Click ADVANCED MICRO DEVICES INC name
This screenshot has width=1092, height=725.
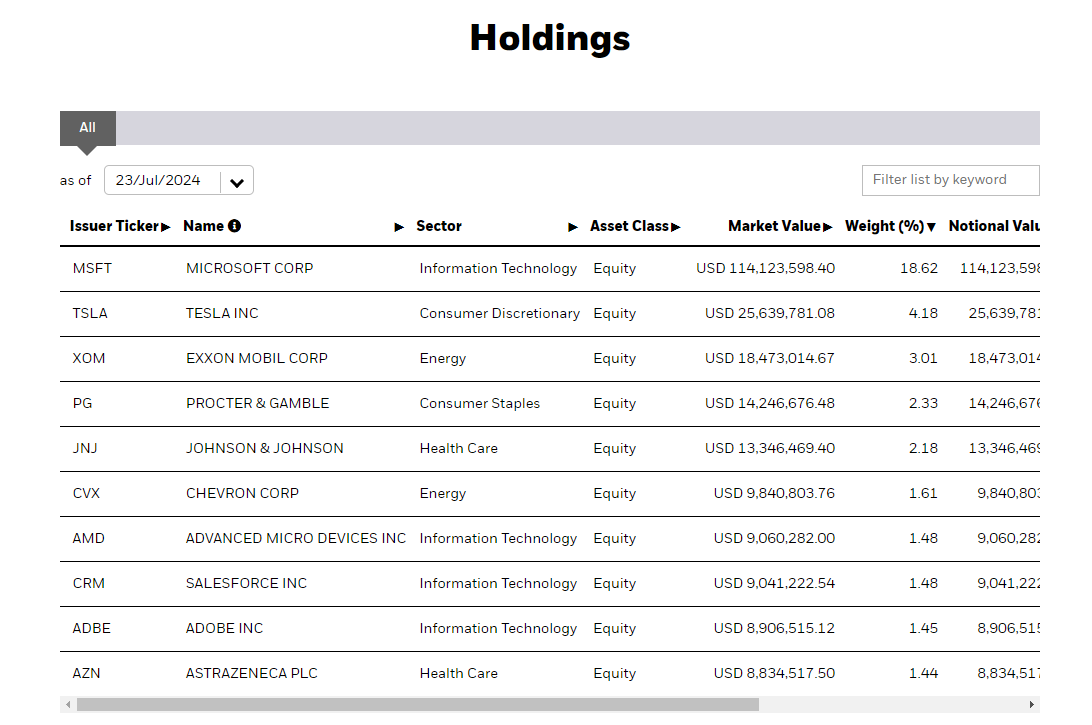[x=296, y=538]
